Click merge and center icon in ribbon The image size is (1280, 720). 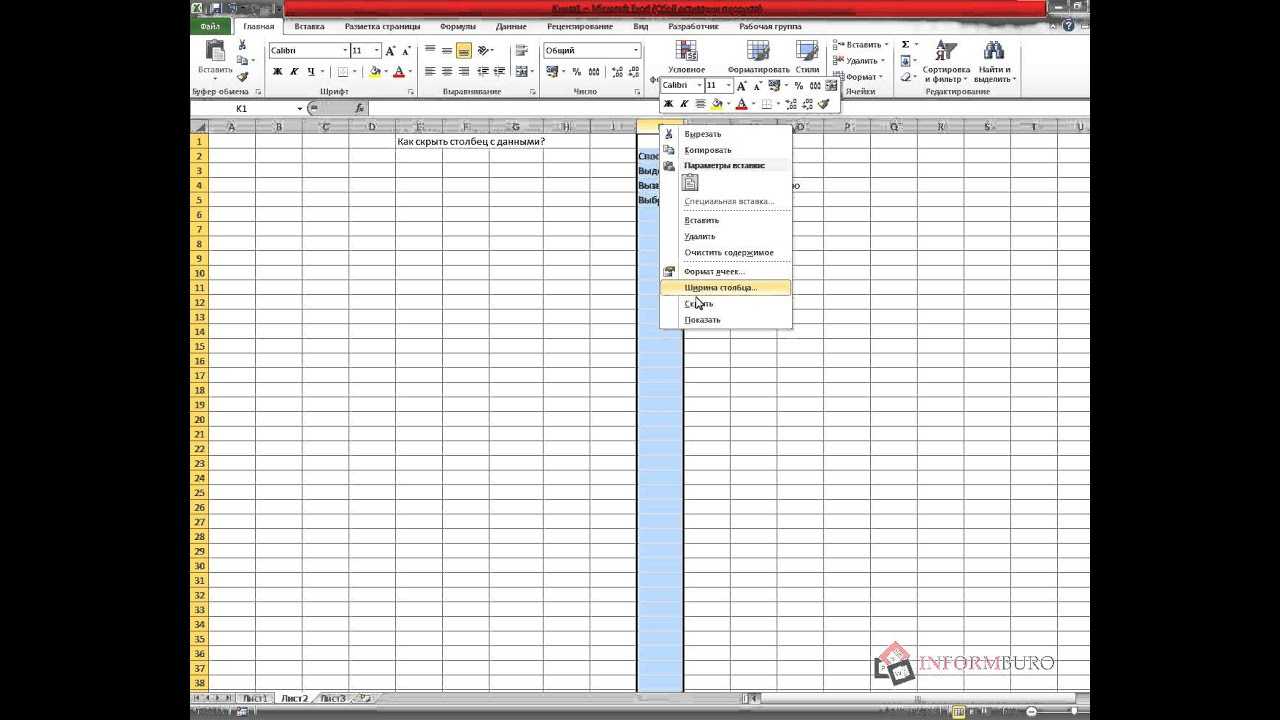click(x=522, y=72)
